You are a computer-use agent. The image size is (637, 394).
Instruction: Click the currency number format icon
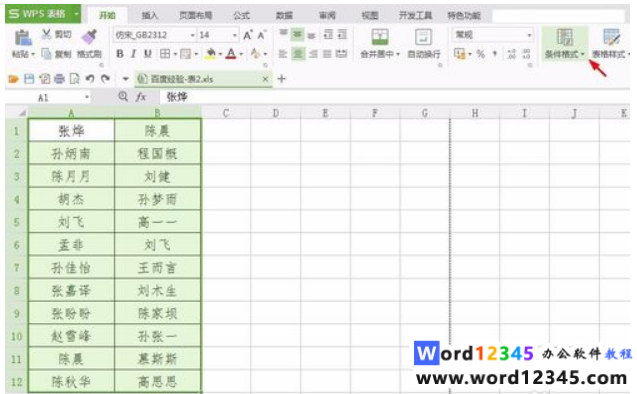coord(459,54)
